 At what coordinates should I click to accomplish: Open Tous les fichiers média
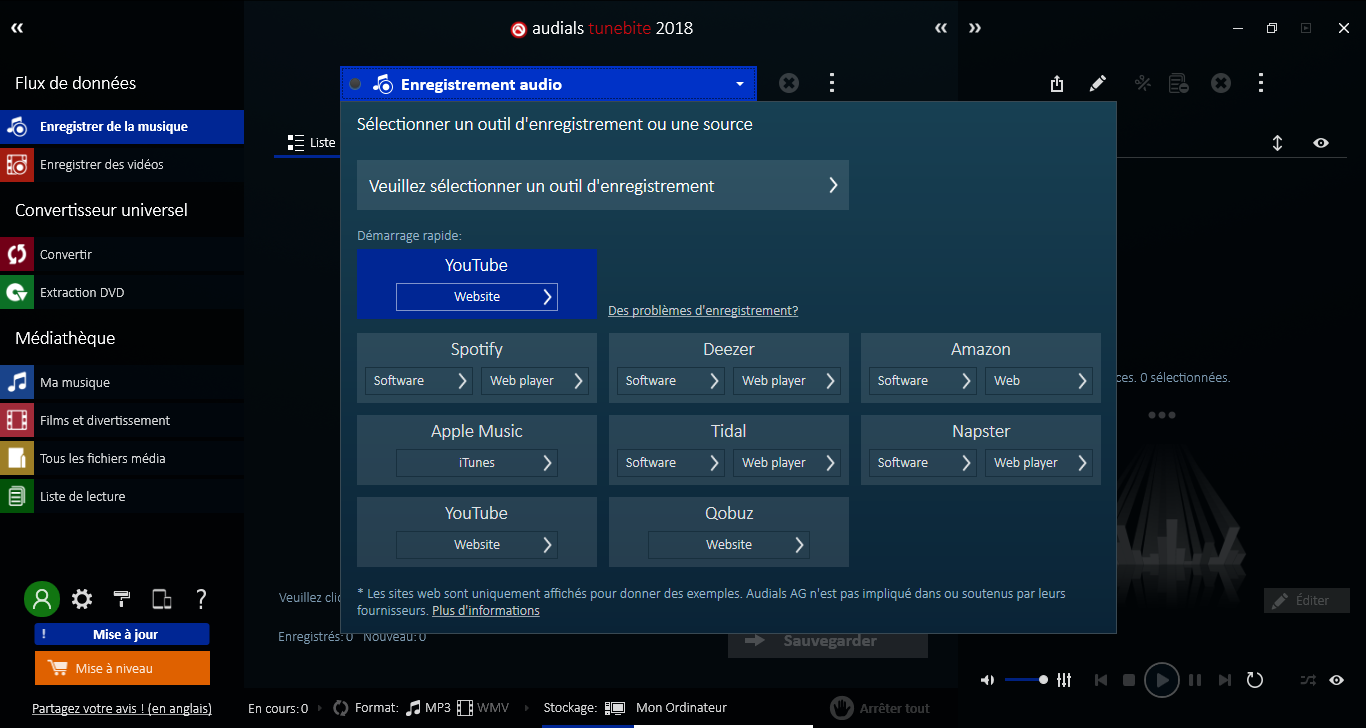coord(122,459)
